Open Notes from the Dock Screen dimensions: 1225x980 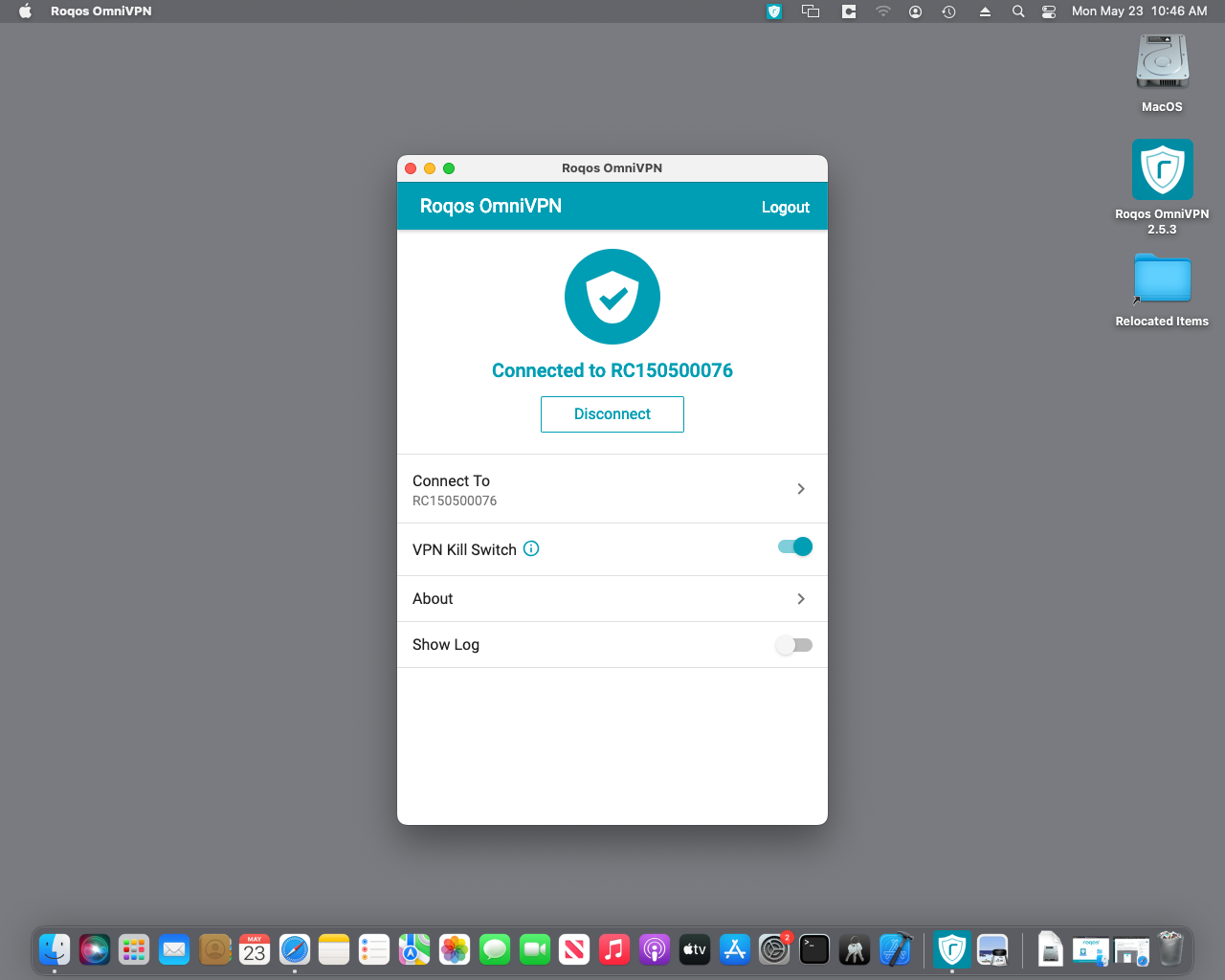click(334, 949)
